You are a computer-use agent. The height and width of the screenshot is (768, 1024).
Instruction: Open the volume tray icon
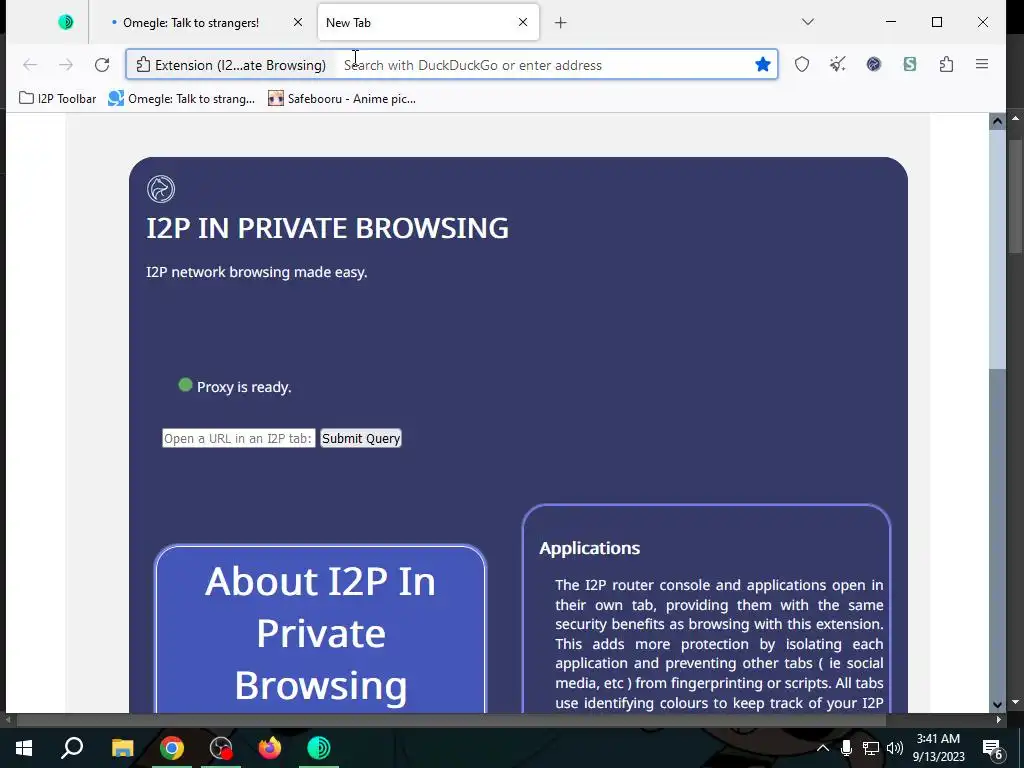click(895, 748)
